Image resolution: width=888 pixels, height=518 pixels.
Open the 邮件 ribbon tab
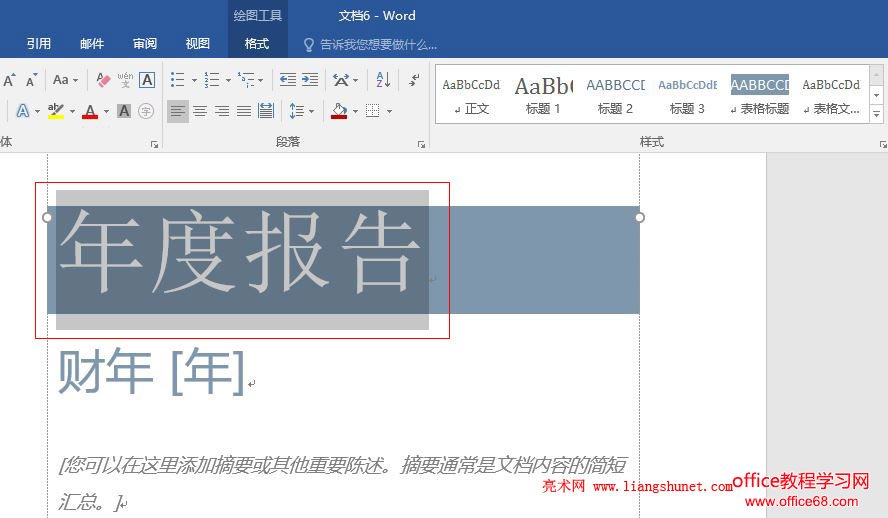(x=92, y=44)
